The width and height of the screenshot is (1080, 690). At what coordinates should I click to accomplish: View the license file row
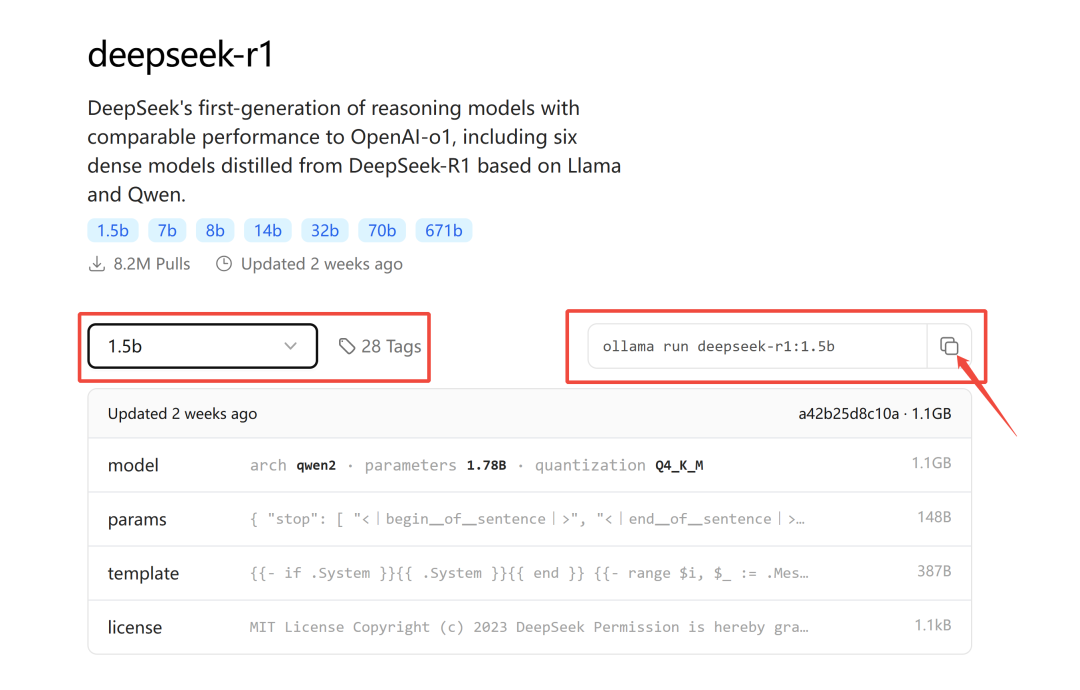530,627
